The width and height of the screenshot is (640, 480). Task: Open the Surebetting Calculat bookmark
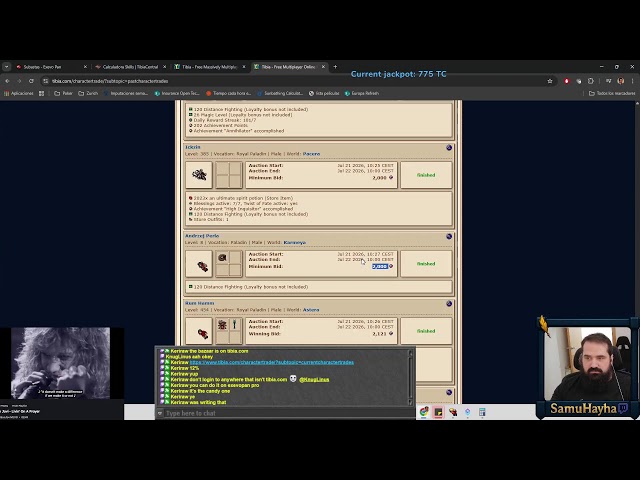[280, 93]
